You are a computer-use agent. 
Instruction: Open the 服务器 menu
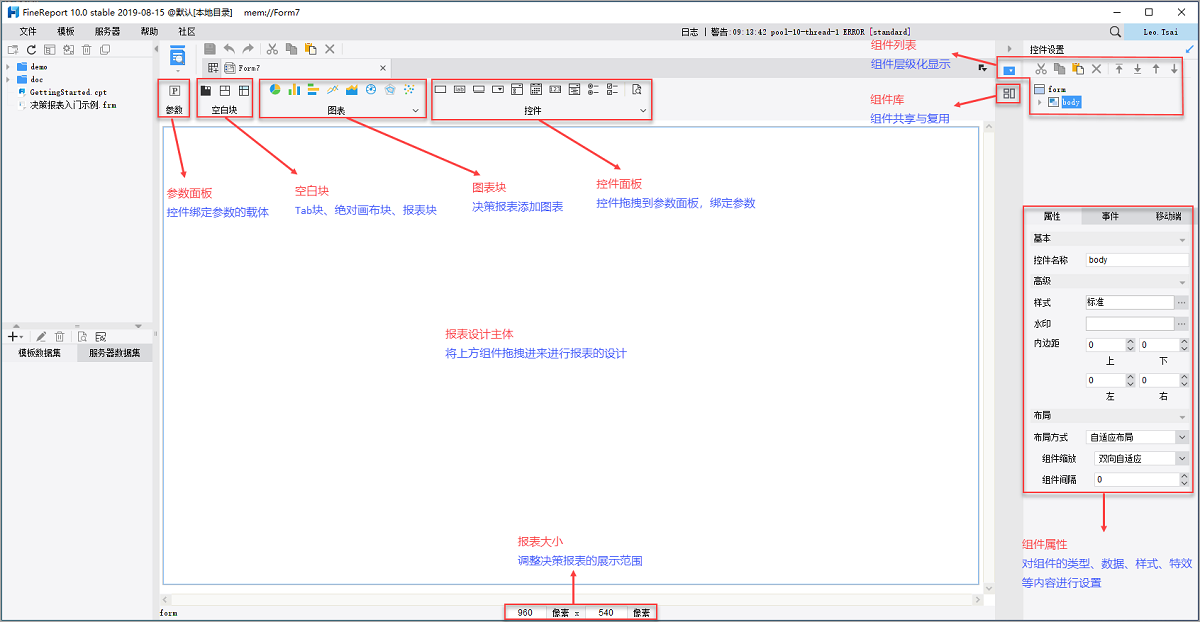point(108,32)
